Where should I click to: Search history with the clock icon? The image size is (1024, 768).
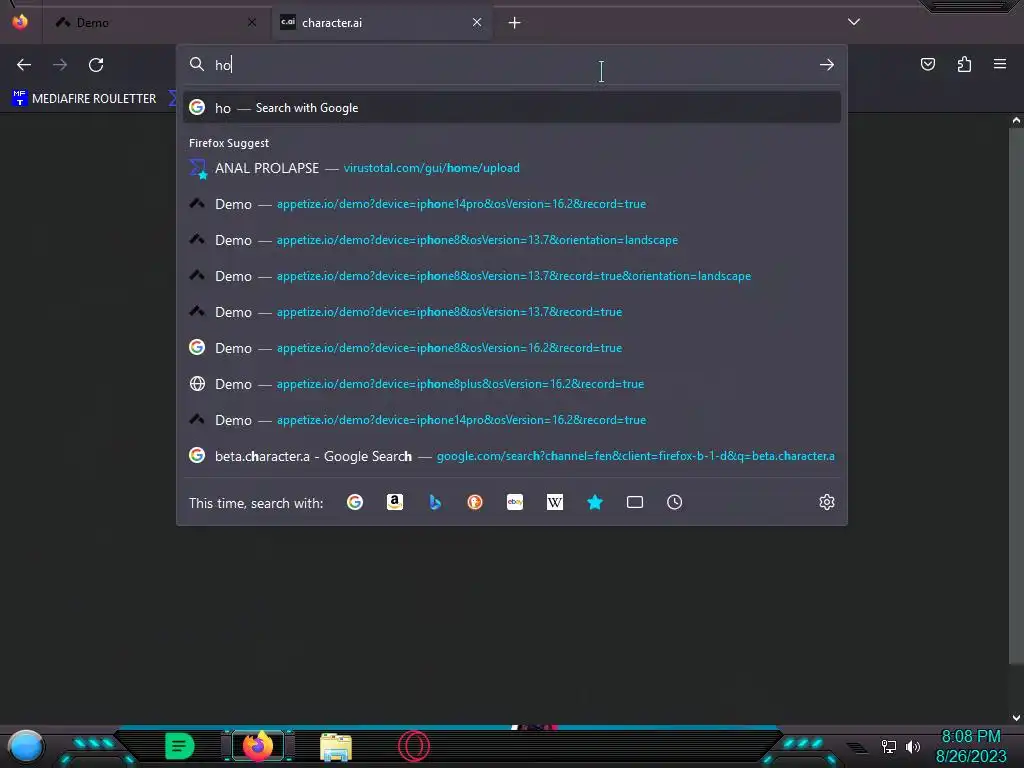pos(675,502)
